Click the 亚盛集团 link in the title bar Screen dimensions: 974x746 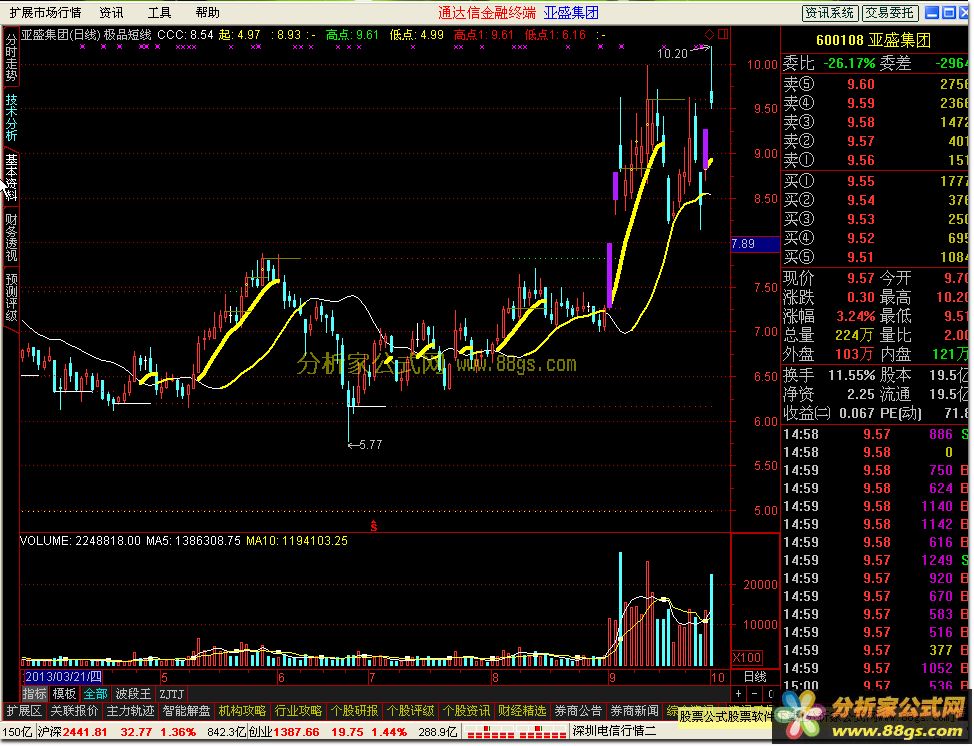[x=571, y=12]
